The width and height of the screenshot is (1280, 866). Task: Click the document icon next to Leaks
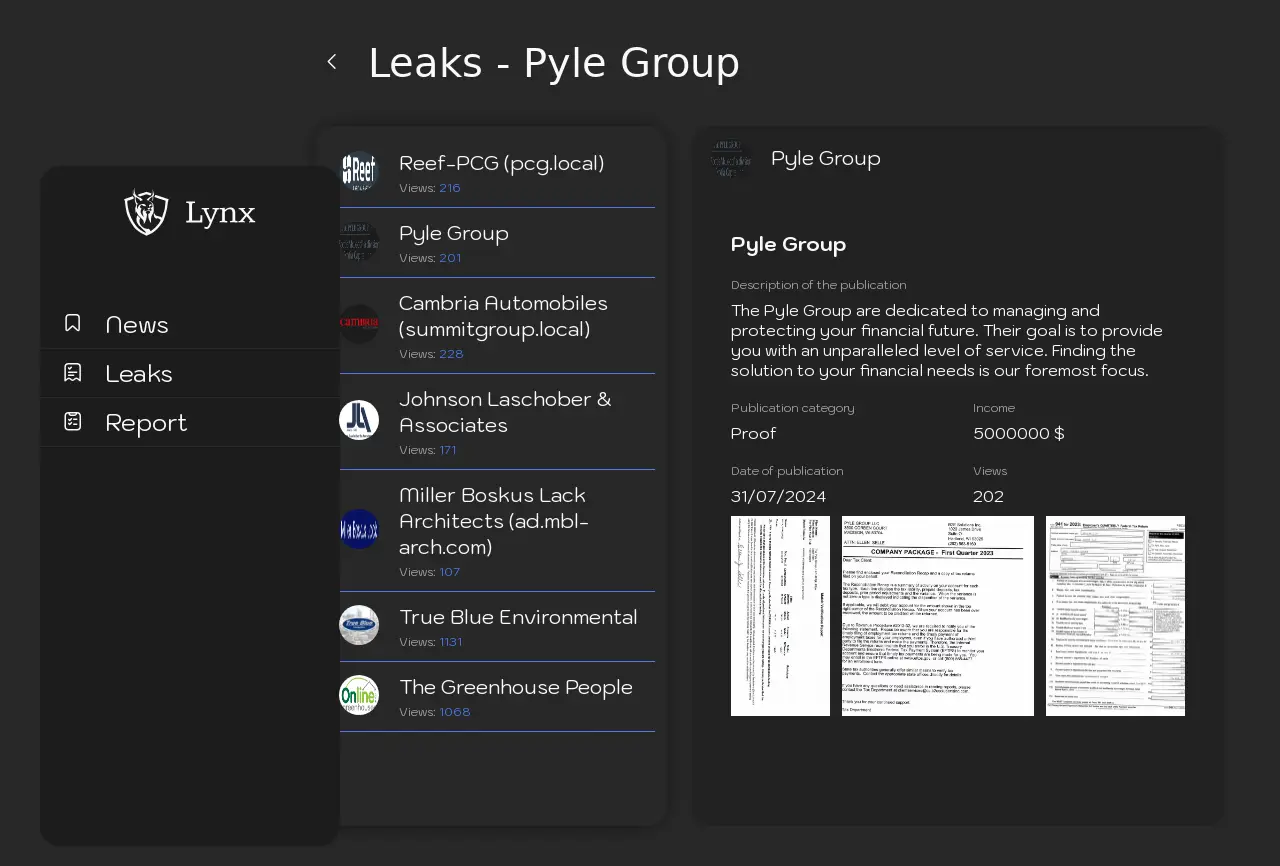click(73, 372)
